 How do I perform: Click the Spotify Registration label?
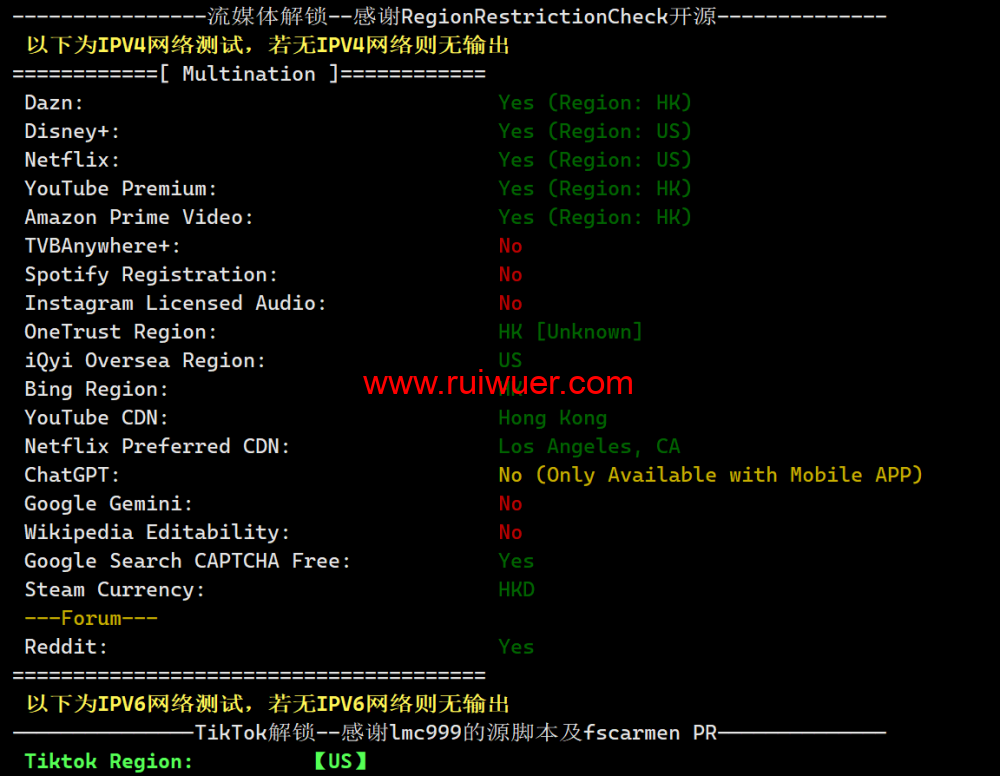151,275
